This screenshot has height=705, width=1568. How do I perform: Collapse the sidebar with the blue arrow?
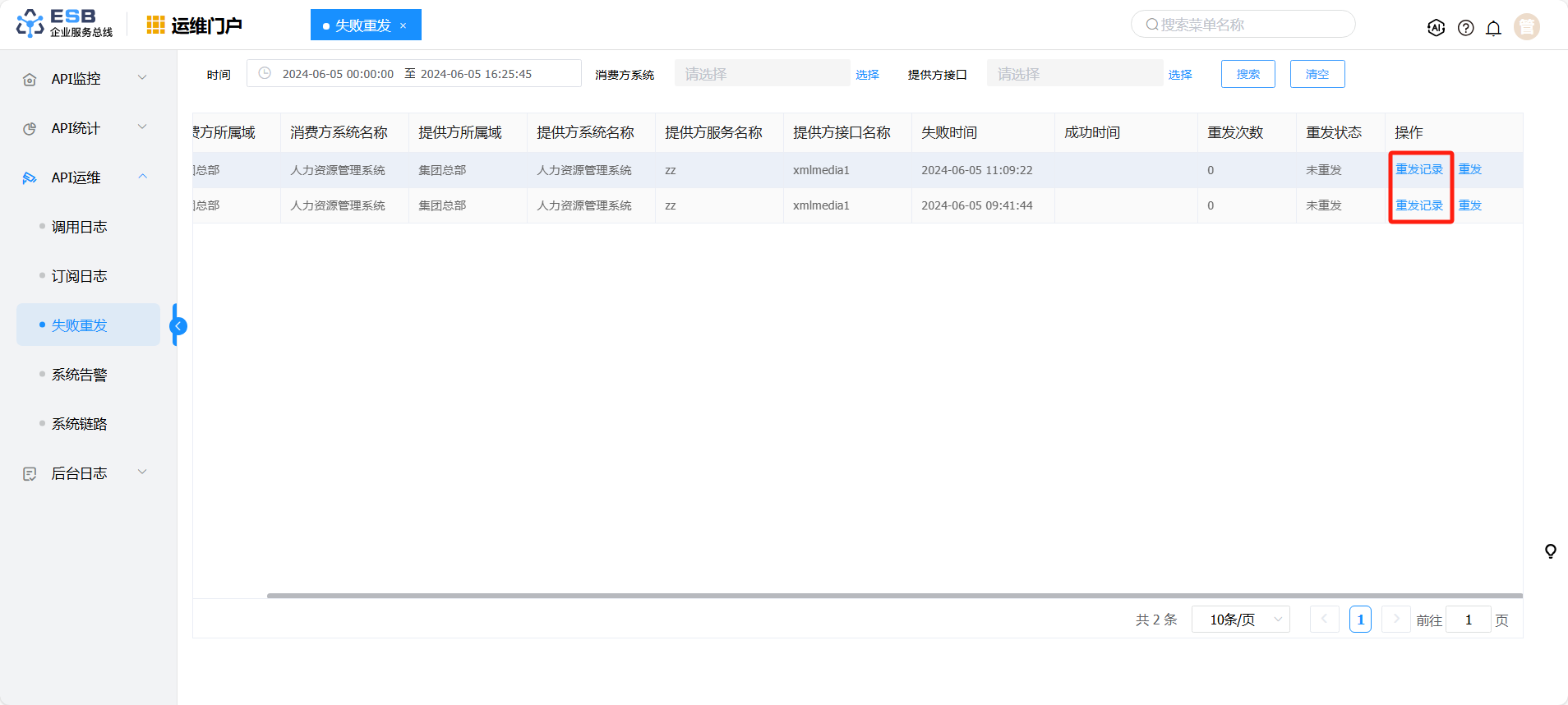[178, 326]
